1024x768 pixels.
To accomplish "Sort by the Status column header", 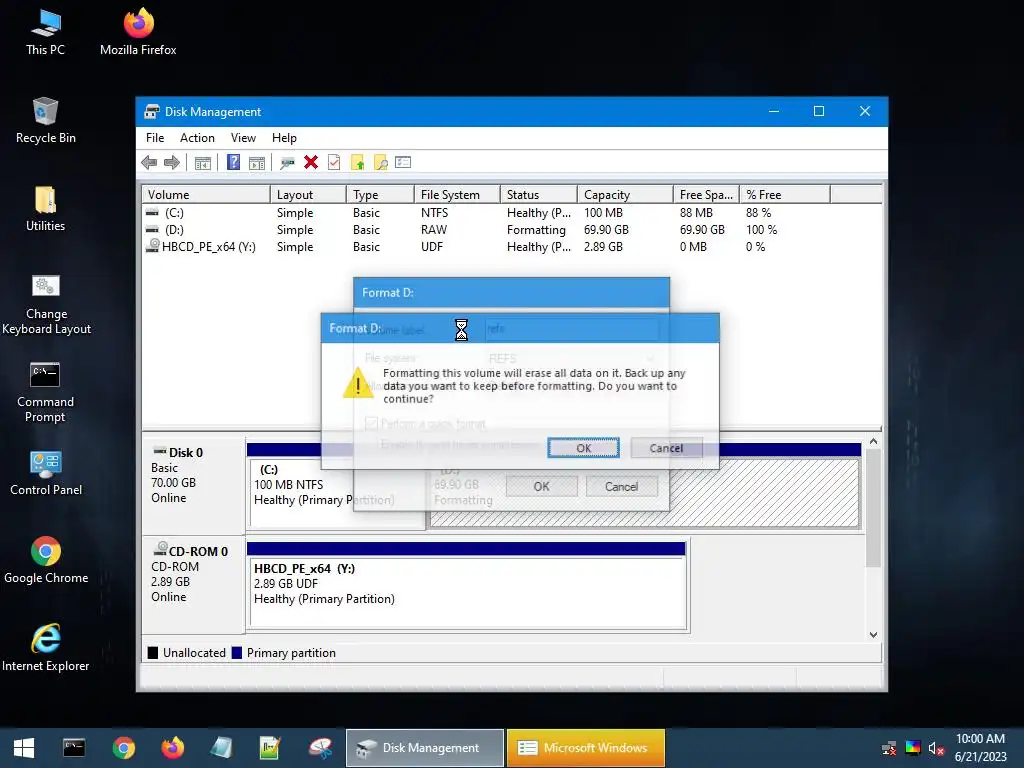I will tap(539, 195).
